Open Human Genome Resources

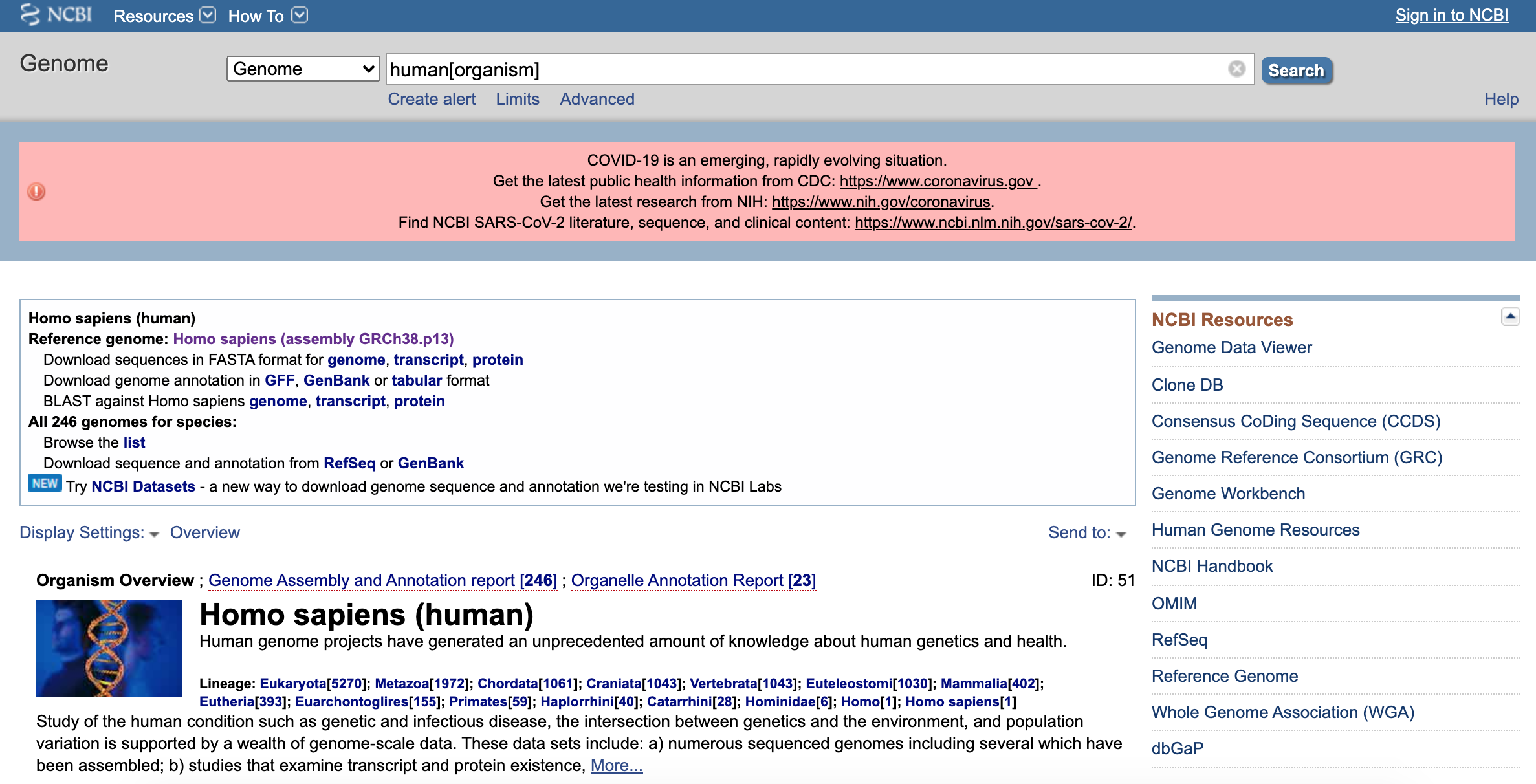[x=1255, y=530]
